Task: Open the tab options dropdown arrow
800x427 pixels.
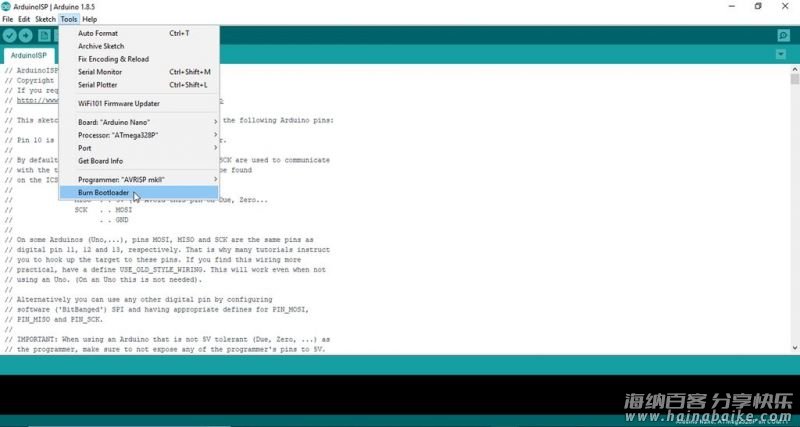Action: (x=781, y=54)
